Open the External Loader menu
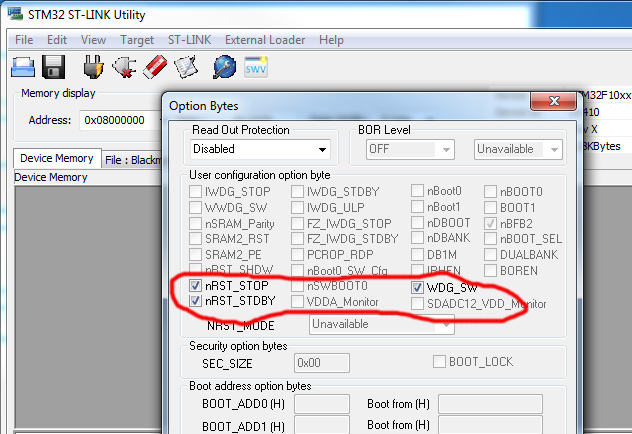This screenshot has width=632, height=434. pos(265,40)
